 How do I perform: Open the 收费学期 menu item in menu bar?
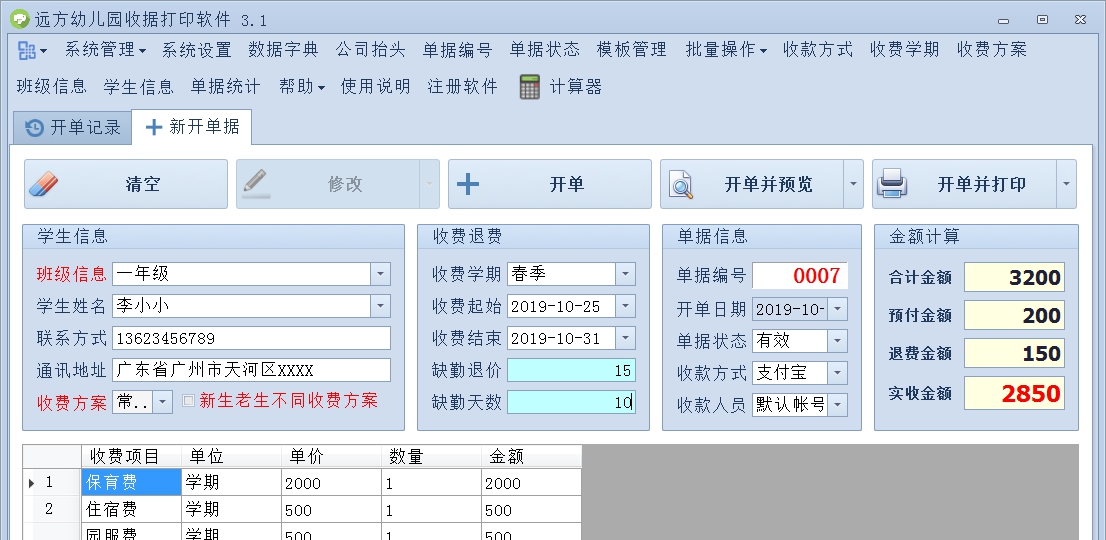[905, 50]
